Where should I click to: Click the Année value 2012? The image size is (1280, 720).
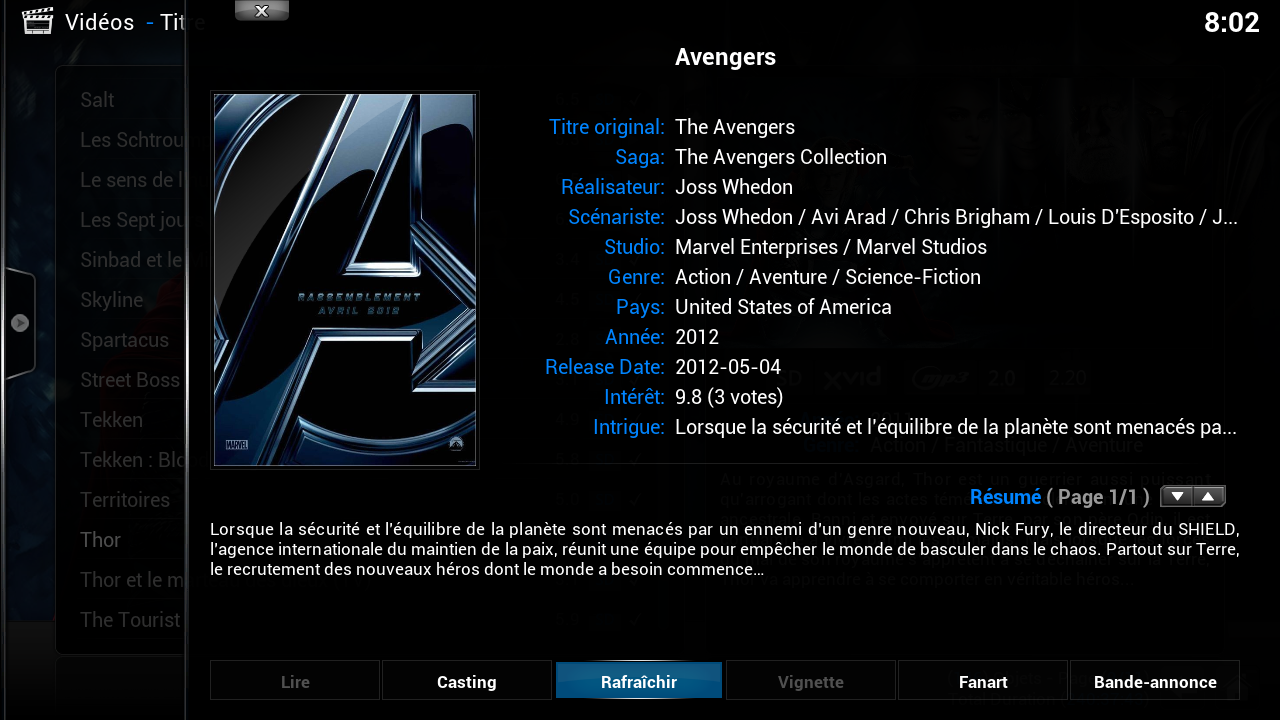(697, 337)
